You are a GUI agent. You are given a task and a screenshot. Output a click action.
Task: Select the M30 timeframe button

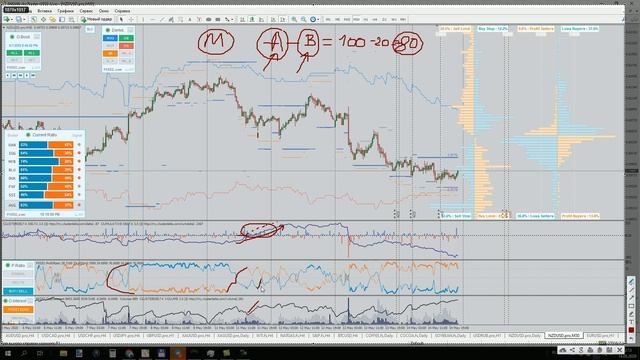356,19
